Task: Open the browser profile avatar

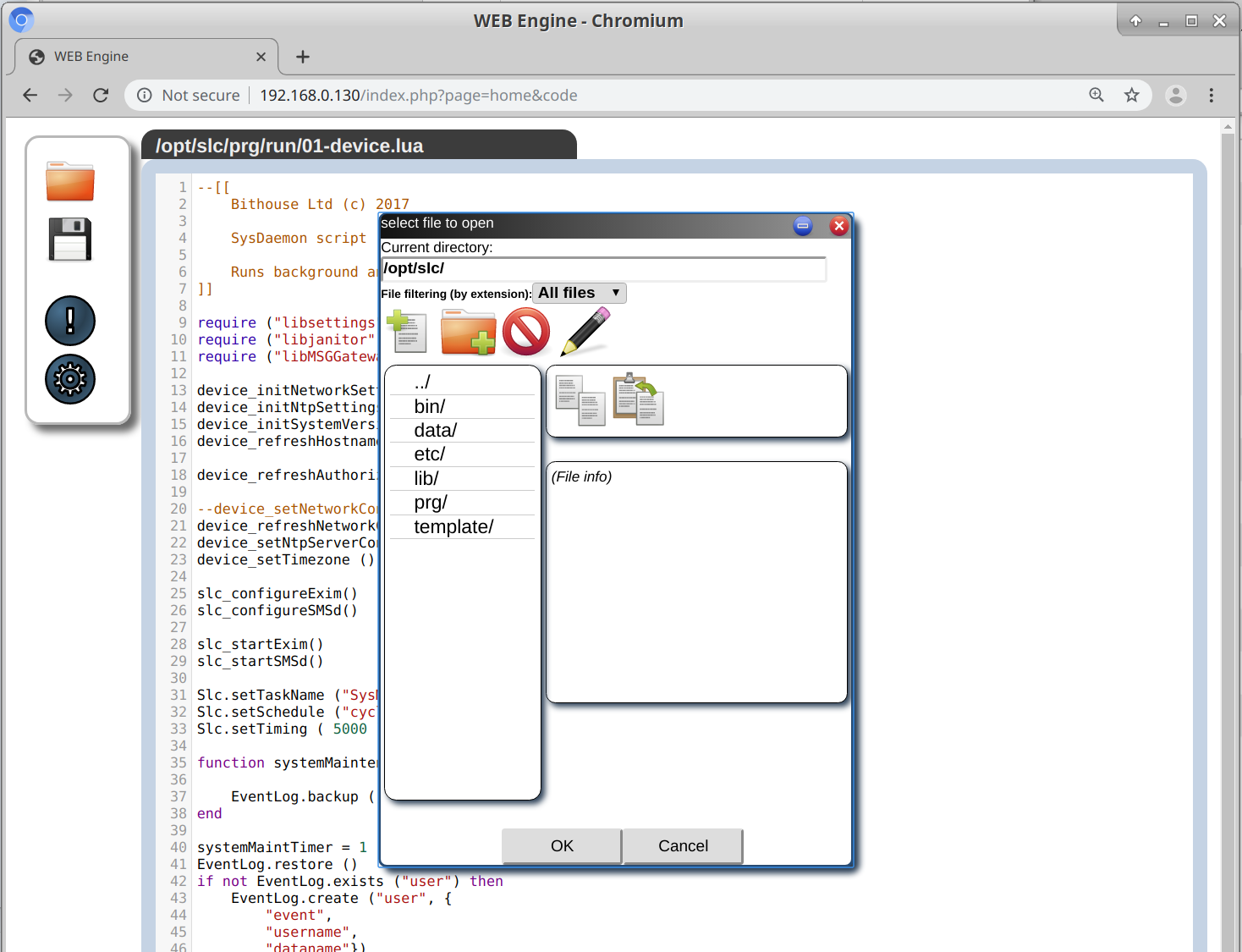Action: [1176, 96]
